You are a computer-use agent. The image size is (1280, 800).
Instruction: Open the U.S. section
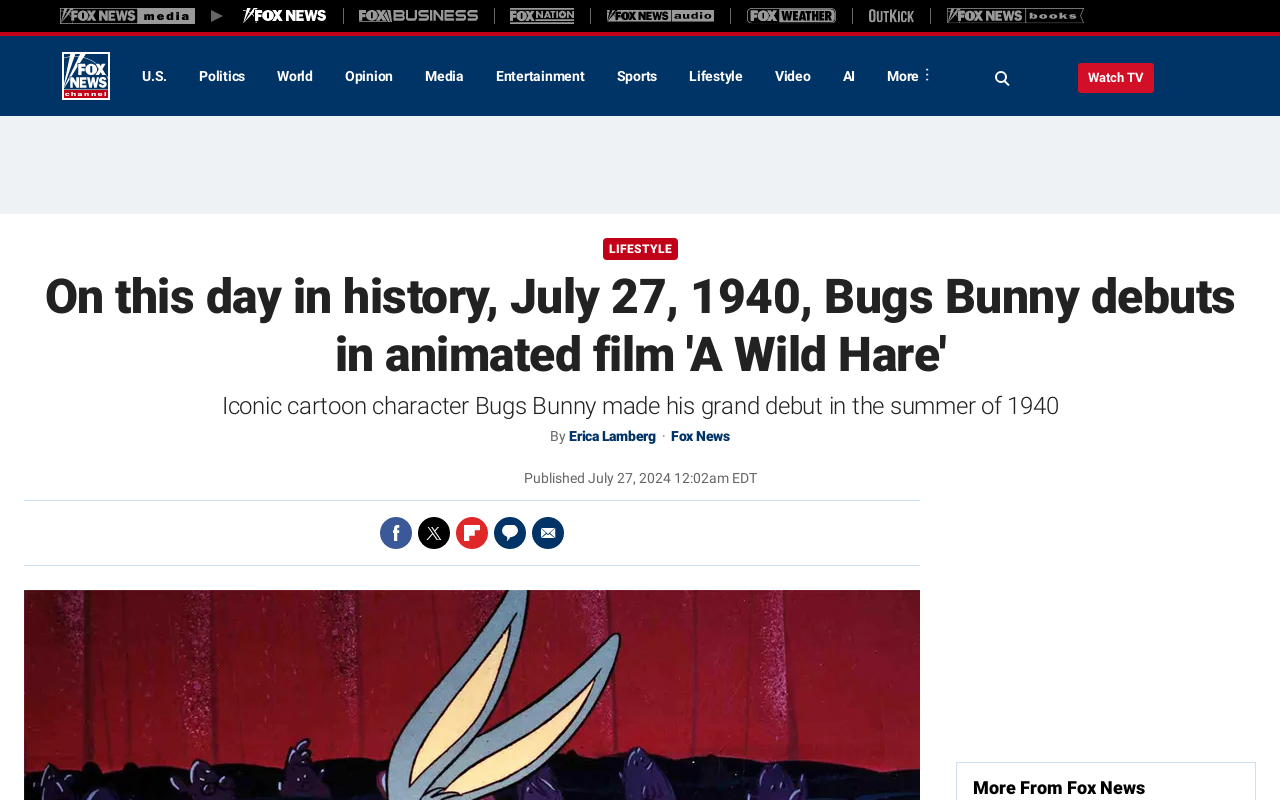click(154, 76)
